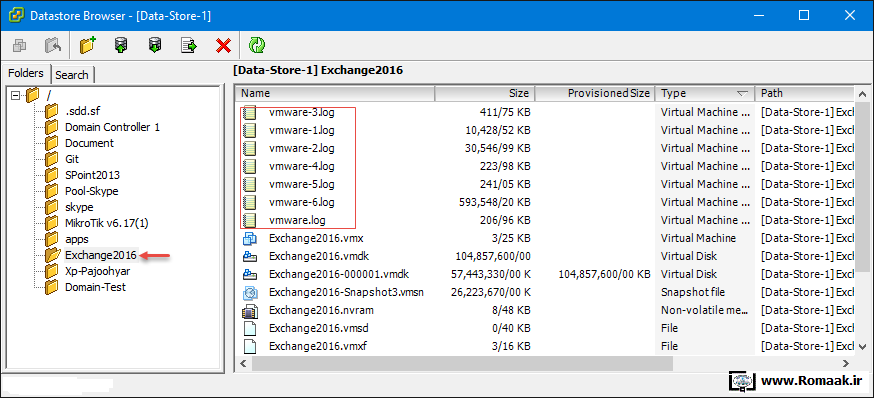Click the folder icon next to SPoint2013
Screen dimensions: 874x398
[x=52, y=175]
